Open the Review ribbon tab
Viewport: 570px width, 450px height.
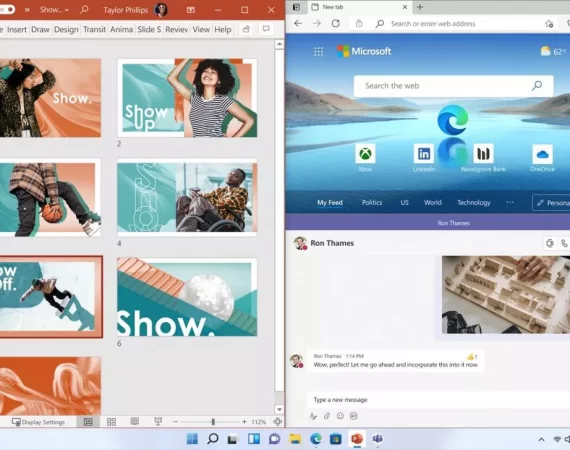177,29
